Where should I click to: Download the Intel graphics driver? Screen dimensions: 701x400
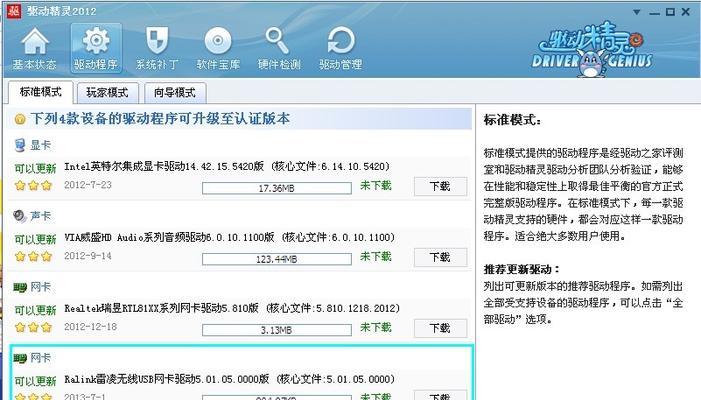pos(440,186)
